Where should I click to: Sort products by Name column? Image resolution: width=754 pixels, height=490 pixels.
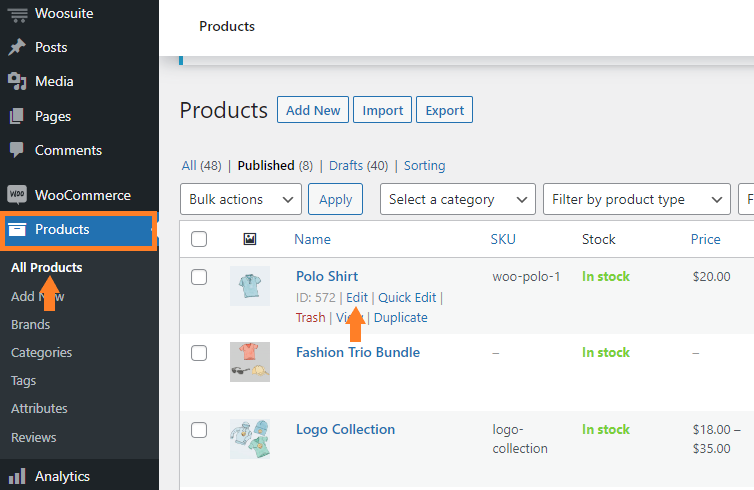point(313,239)
